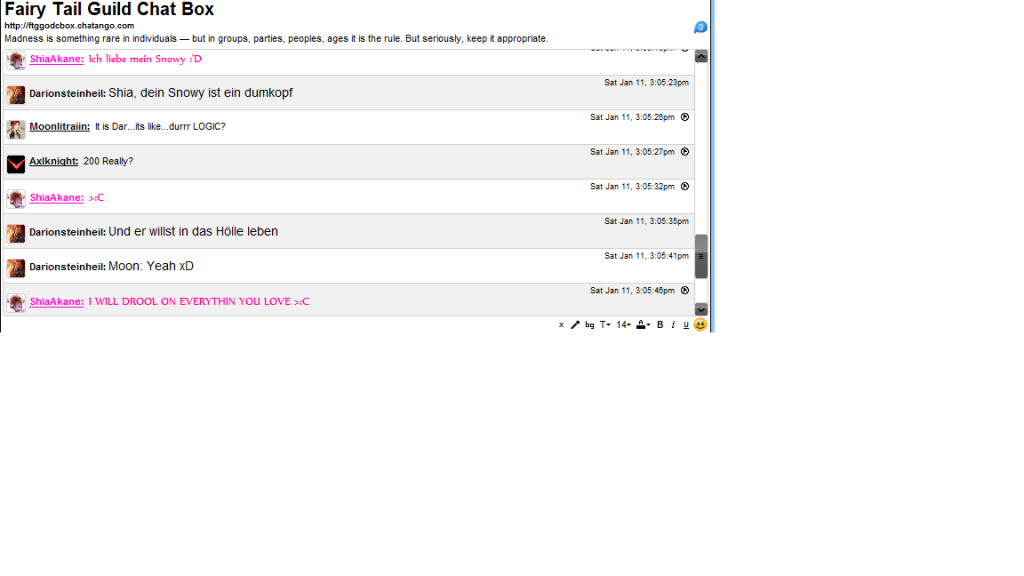
Task: Click the name color pen icon
Action: pyautogui.click(x=575, y=325)
